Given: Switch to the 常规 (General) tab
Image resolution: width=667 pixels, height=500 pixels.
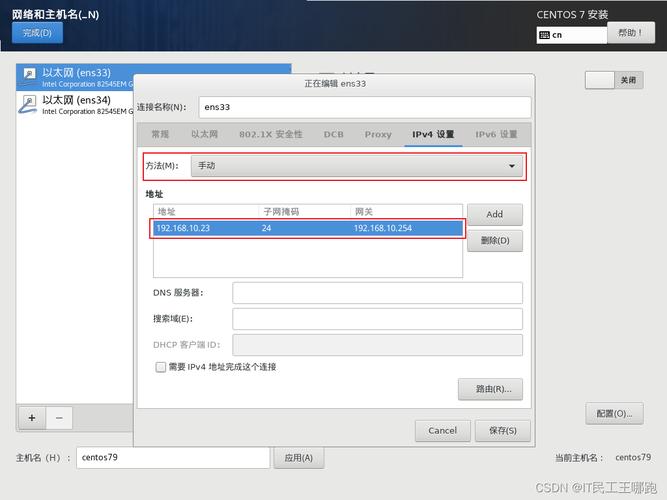Looking at the screenshot, I should click(160, 134).
